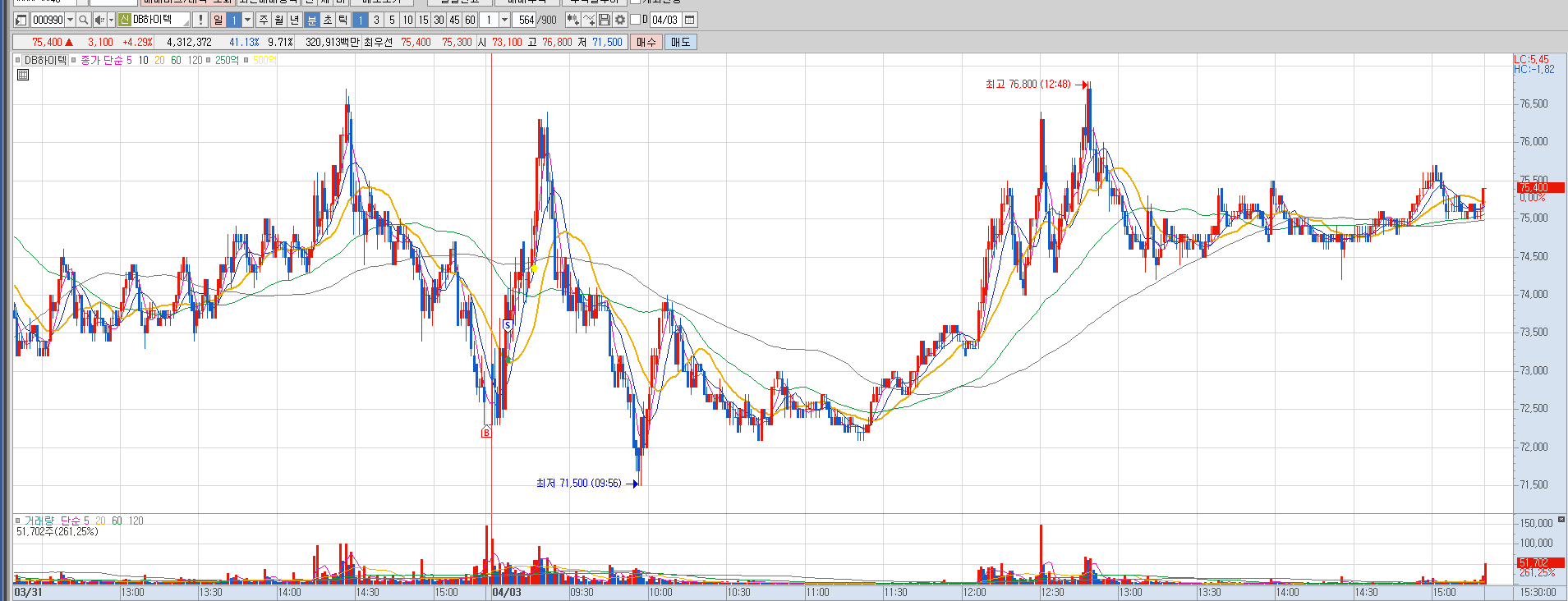
Task: Click the red B buy marker on chart
Action: (486, 433)
